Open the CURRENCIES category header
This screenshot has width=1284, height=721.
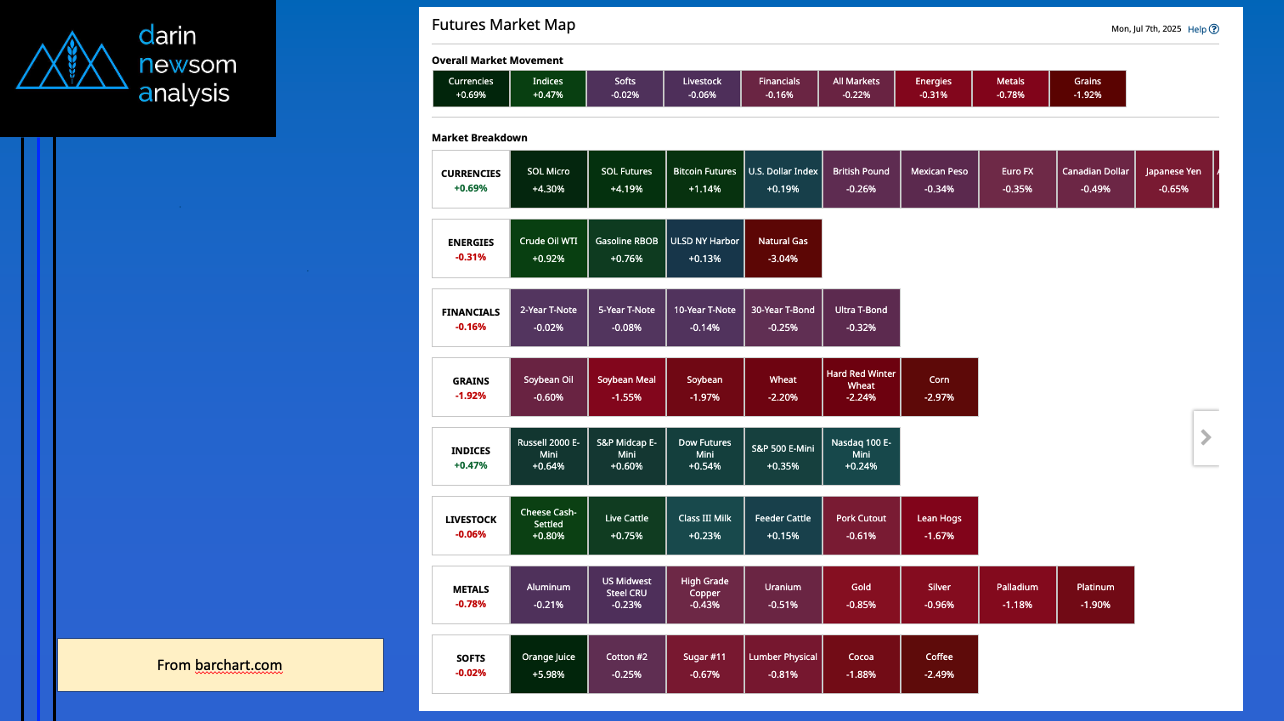pos(470,180)
